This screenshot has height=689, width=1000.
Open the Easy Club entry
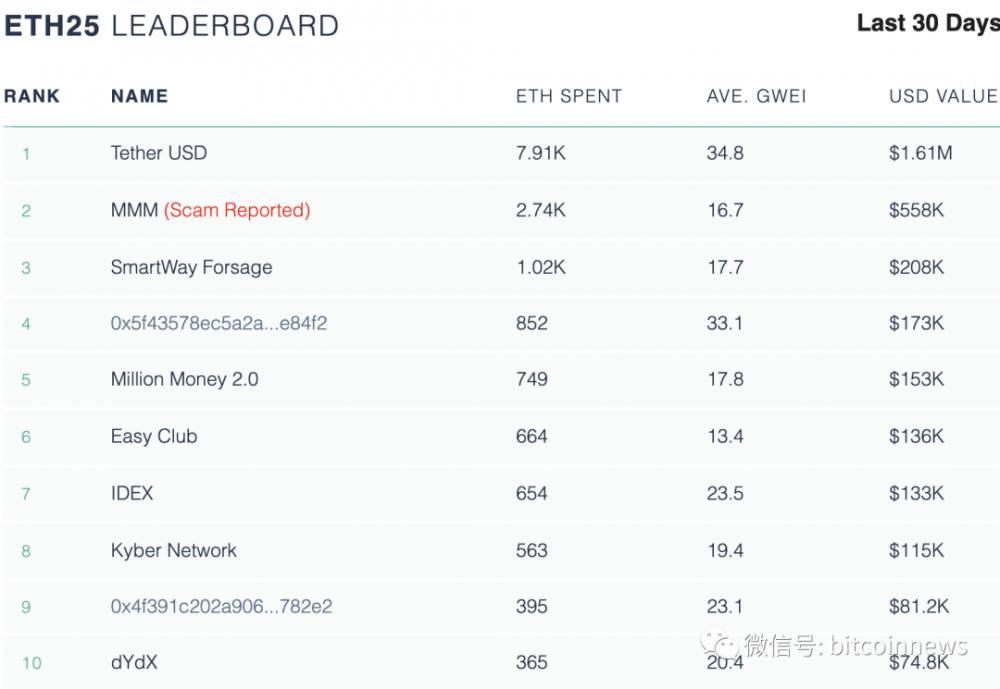coord(154,436)
